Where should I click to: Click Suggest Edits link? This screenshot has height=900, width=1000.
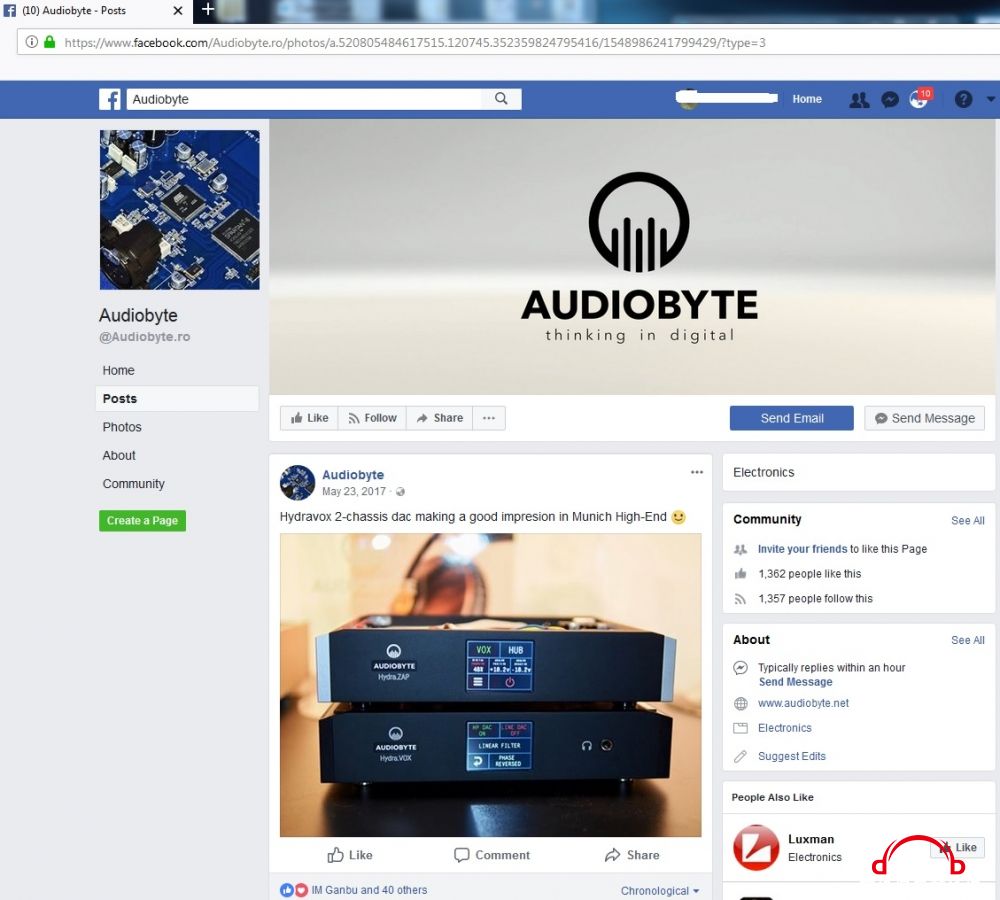pyautogui.click(x=791, y=756)
